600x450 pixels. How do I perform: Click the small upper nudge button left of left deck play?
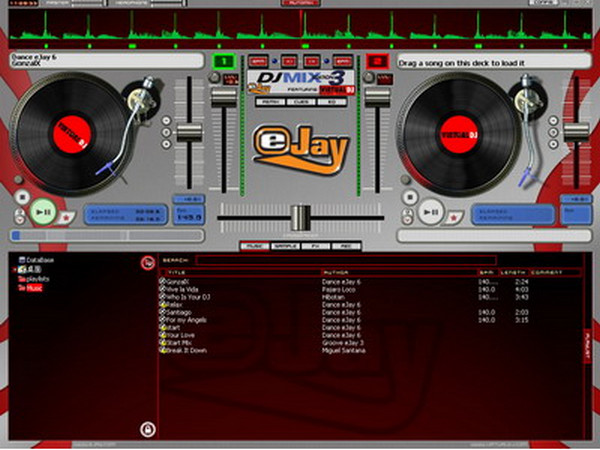coord(20,212)
